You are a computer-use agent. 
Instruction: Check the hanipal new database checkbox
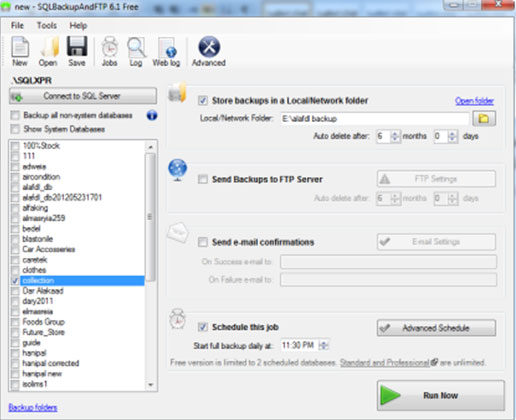15,374
